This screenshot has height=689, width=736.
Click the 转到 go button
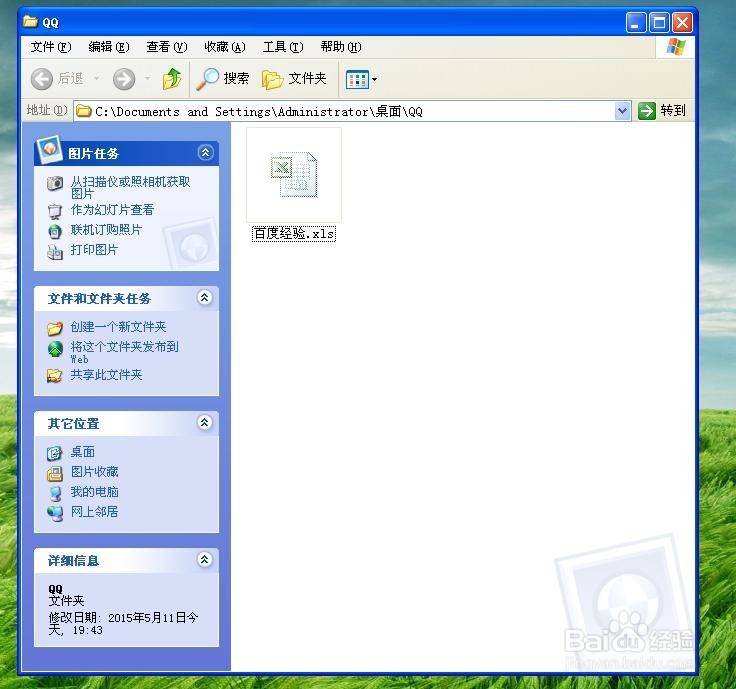tap(662, 111)
